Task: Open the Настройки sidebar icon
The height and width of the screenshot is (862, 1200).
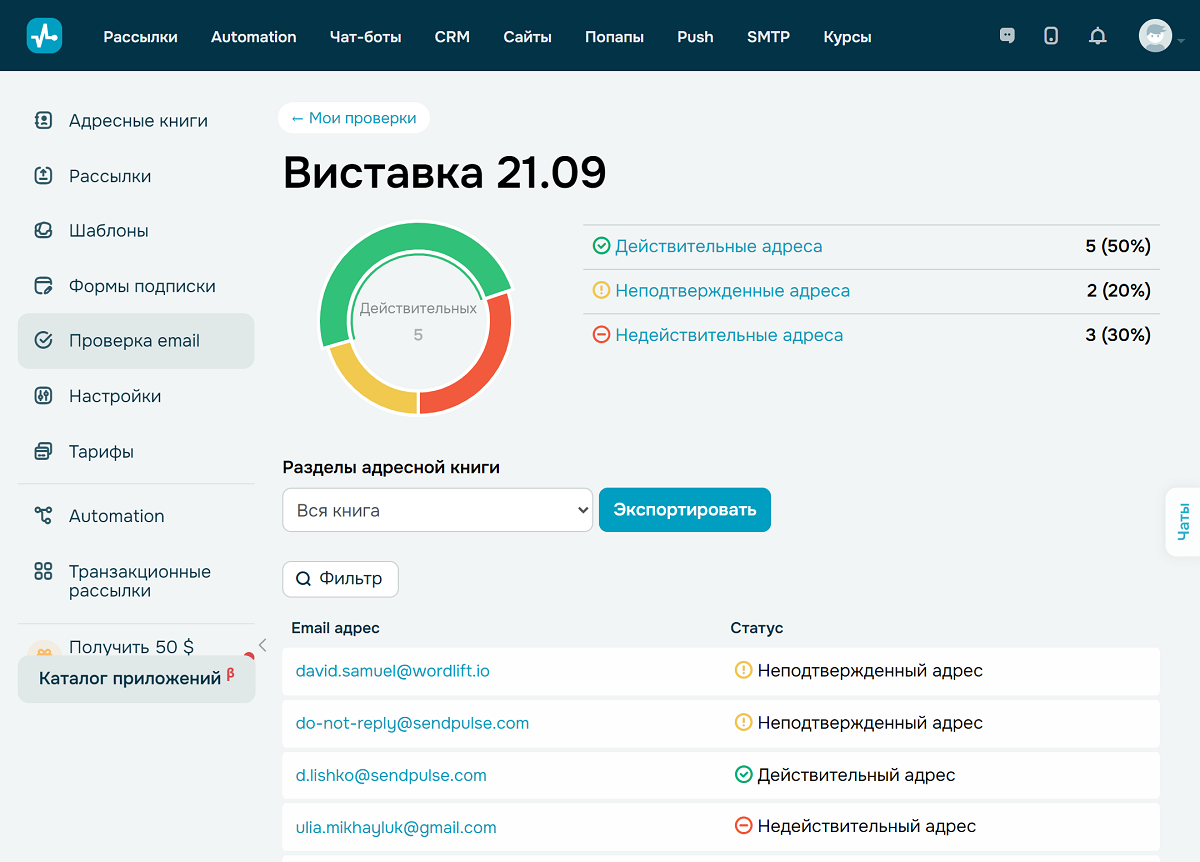Action: pos(41,395)
